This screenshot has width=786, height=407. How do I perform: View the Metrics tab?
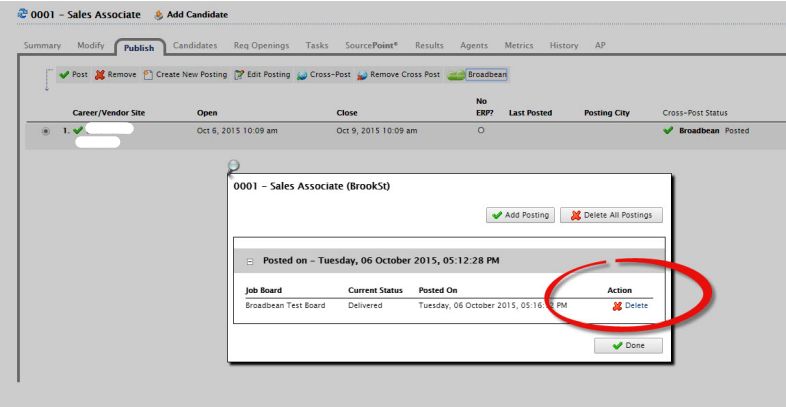pyautogui.click(x=519, y=45)
